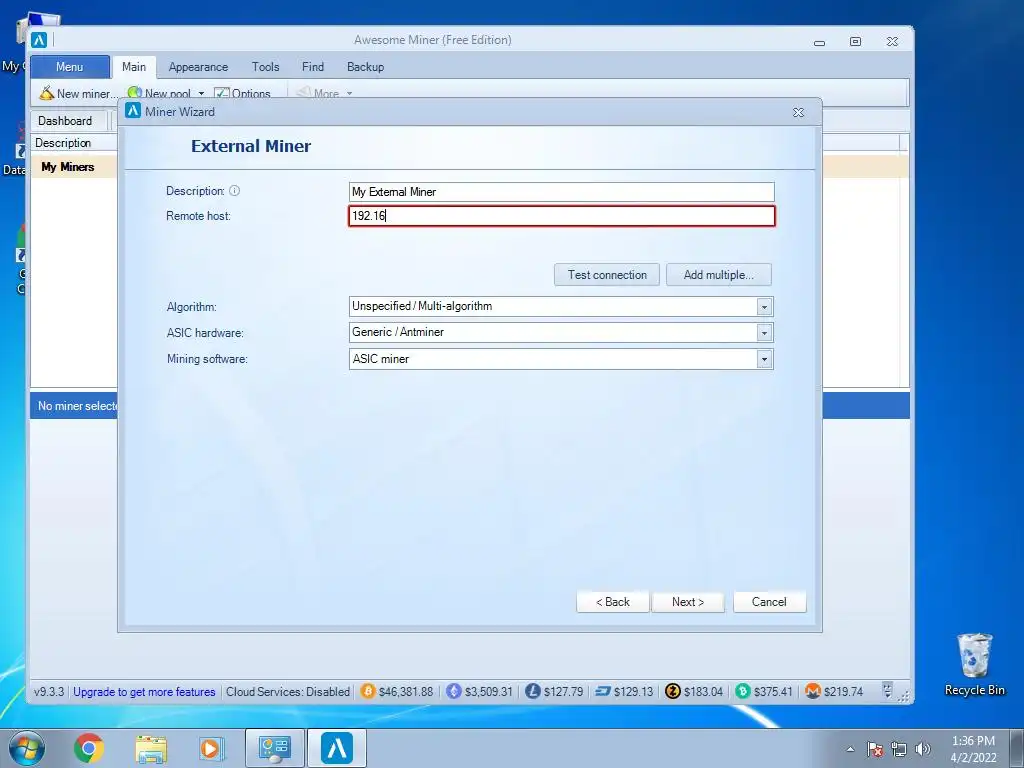Select the My Miners group row
This screenshot has height=768, width=1024.
click(74, 167)
